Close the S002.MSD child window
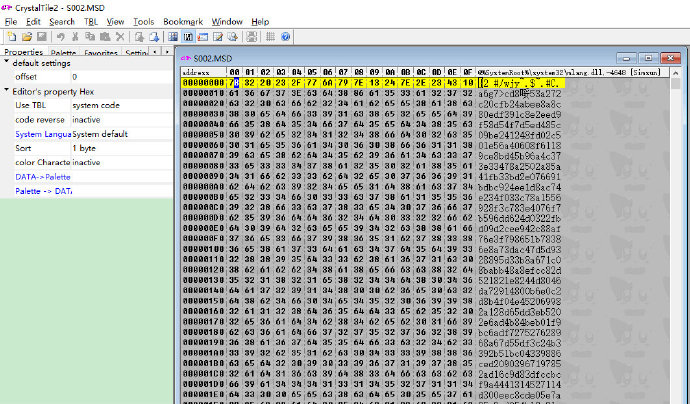The height and width of the screenshot is (404, 690). coord(670,58)
